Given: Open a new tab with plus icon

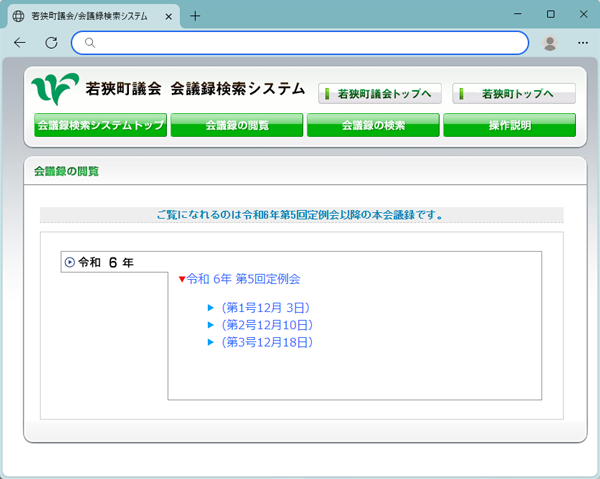Looking at the screenshot, I should pos(195,16).
